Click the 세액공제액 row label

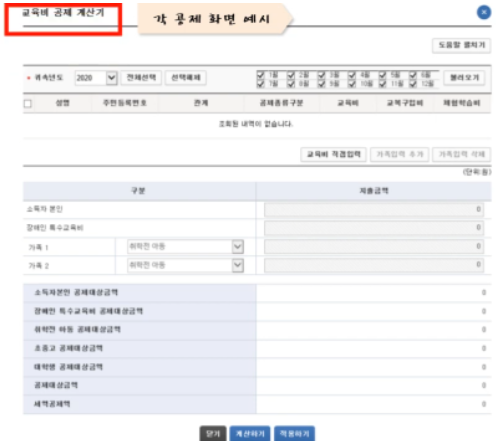[x=52, y=404]
